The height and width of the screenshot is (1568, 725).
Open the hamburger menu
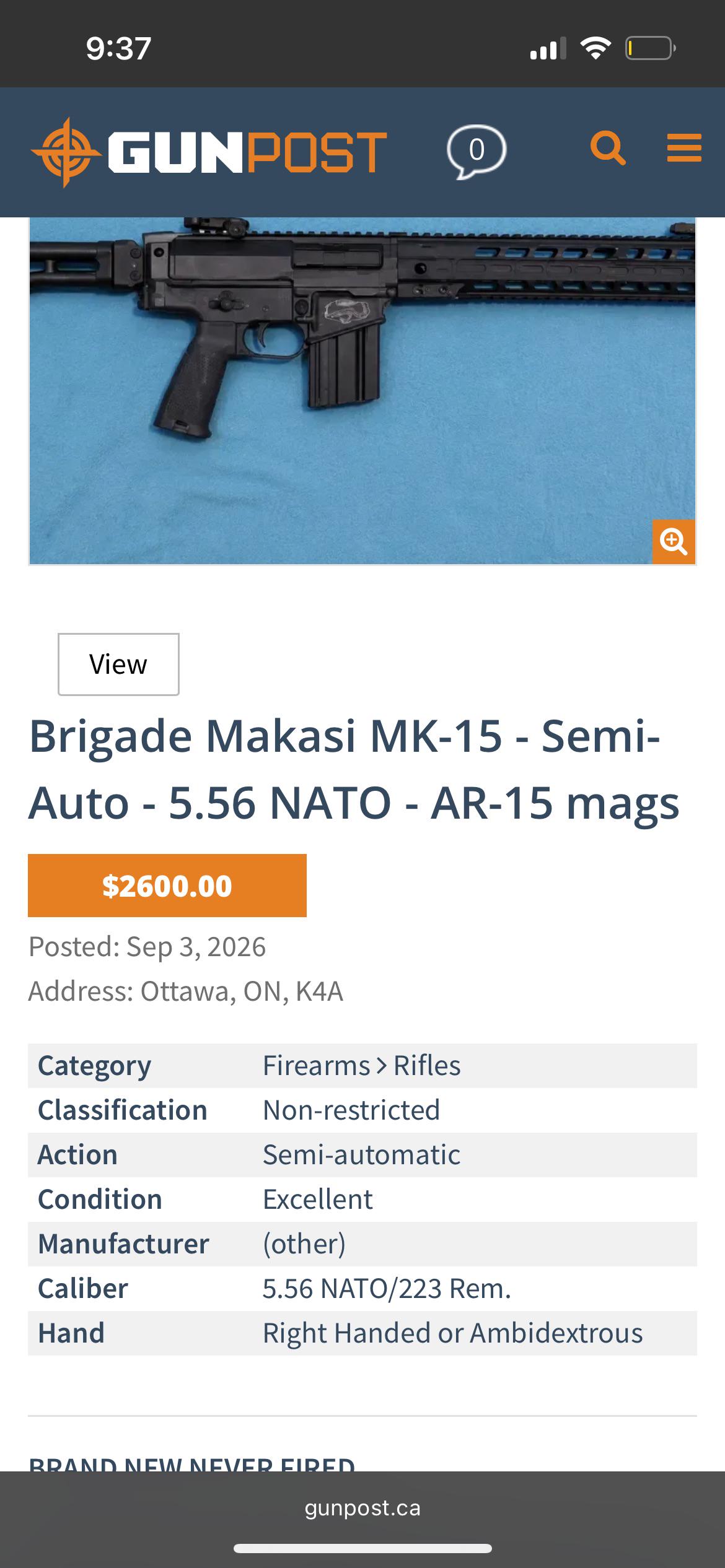tap(684, 149)
